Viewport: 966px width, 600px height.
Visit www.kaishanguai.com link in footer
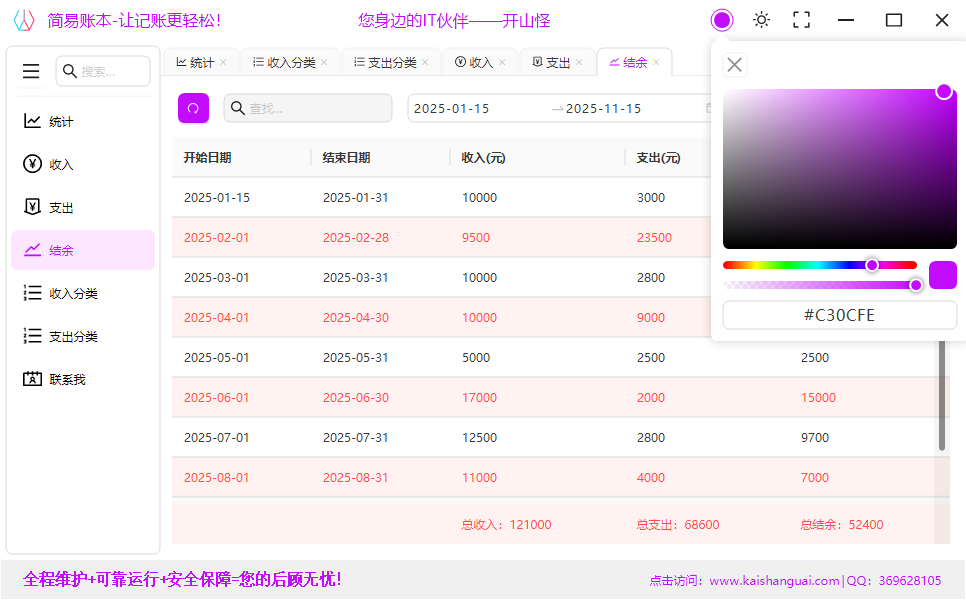(774, 580)
